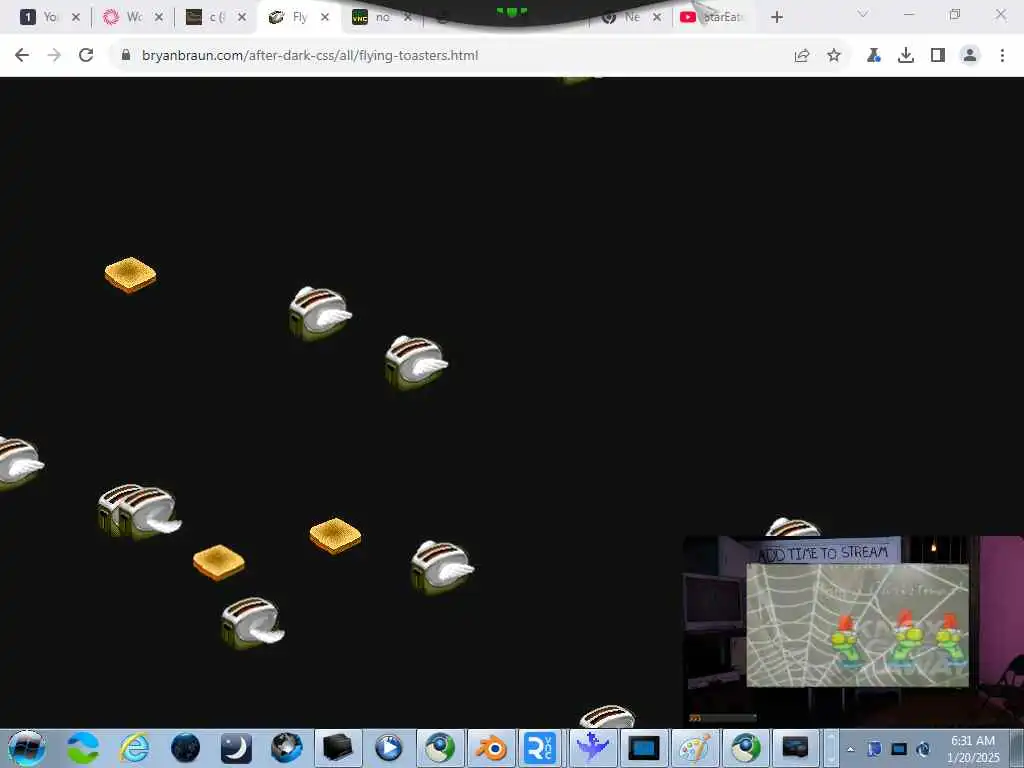View site info via the lock icon
Viewport: 1024px width, 768px height.
pyautogui.click(x=126, y=56)
